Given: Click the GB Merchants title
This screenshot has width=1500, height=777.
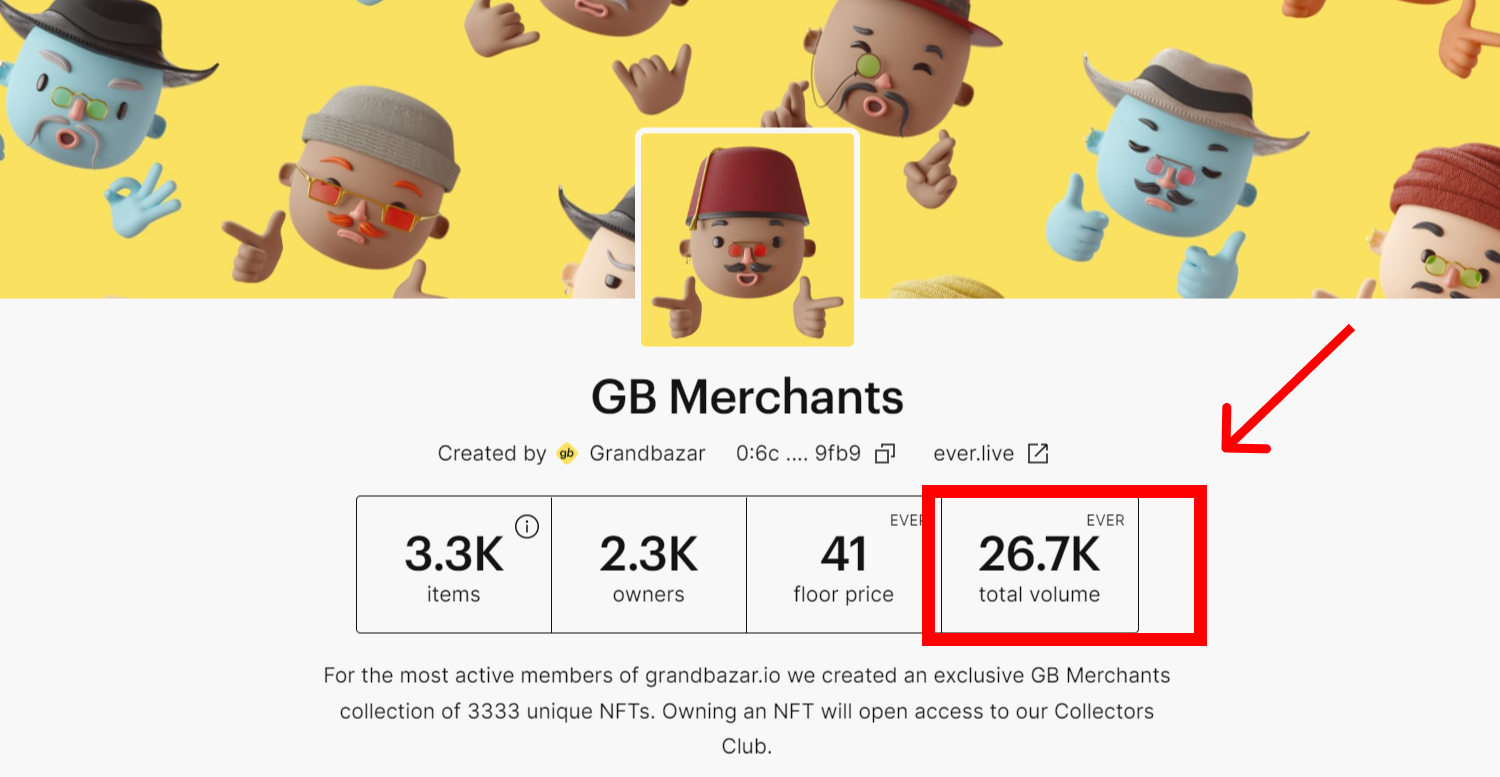Looking at the screenshot, I should click(747, 397).
